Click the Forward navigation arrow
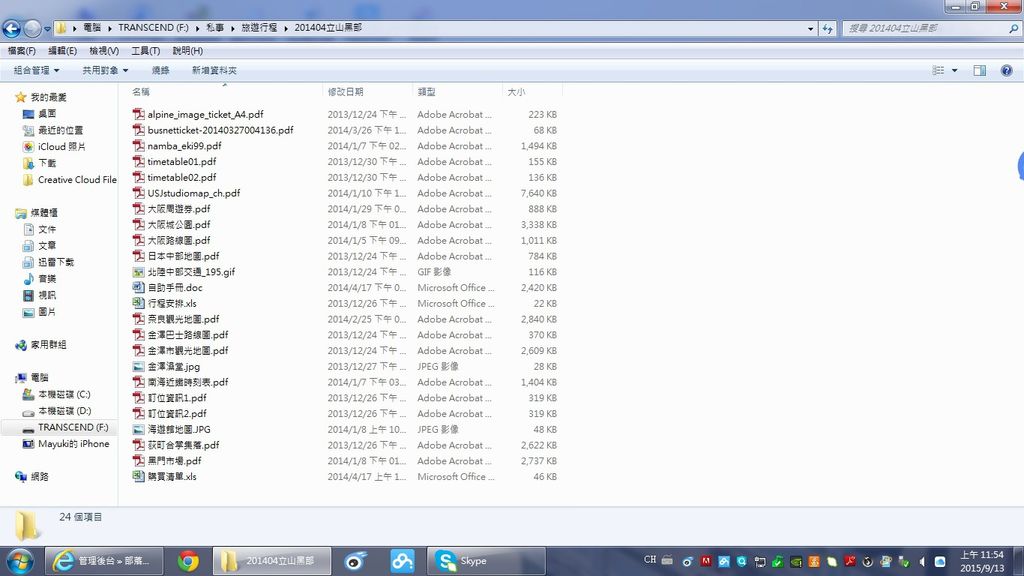This screenshot has height=576, width=1024. (x=32, y=28)
